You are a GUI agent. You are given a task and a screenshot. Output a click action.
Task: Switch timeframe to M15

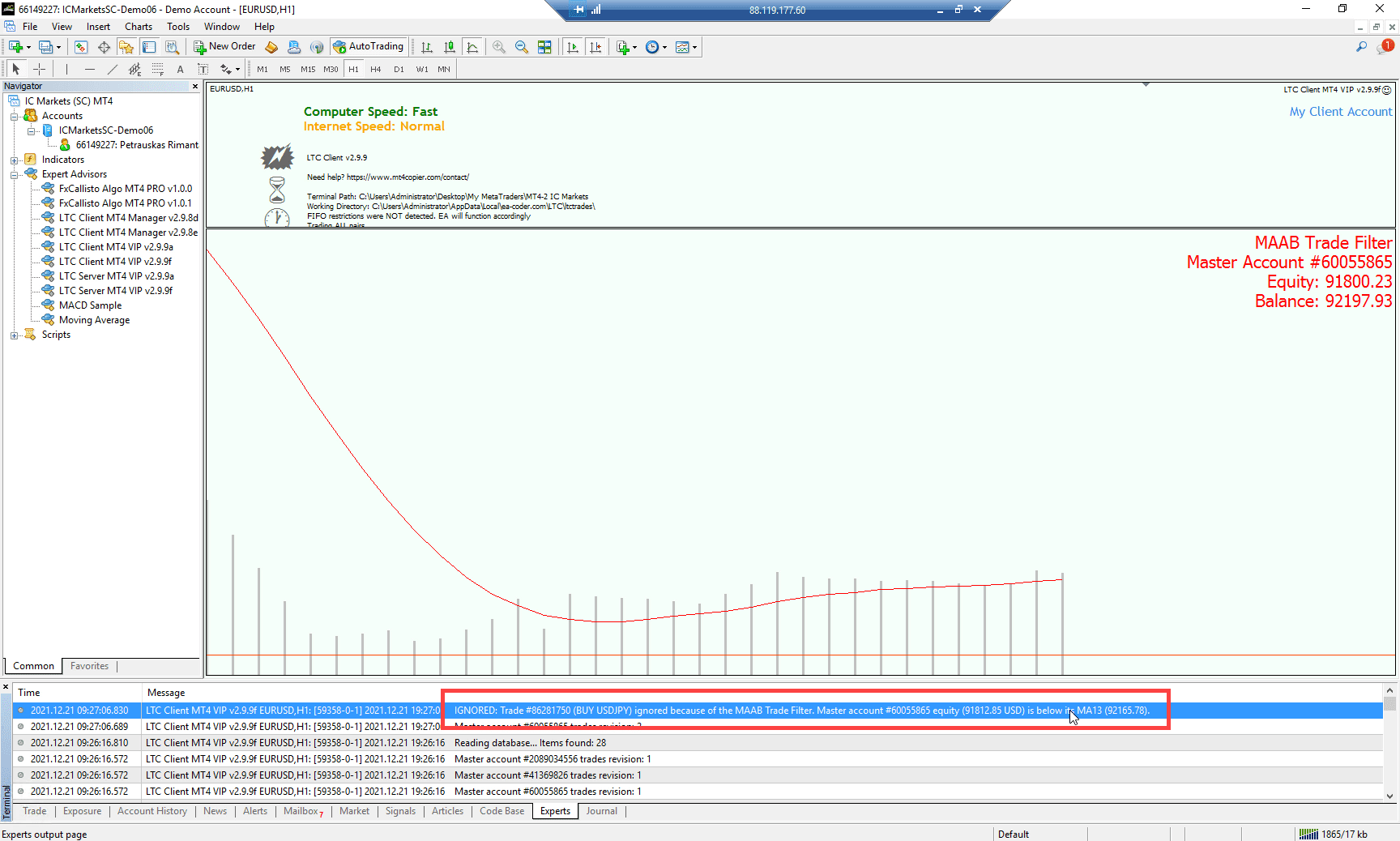point(308,70)
